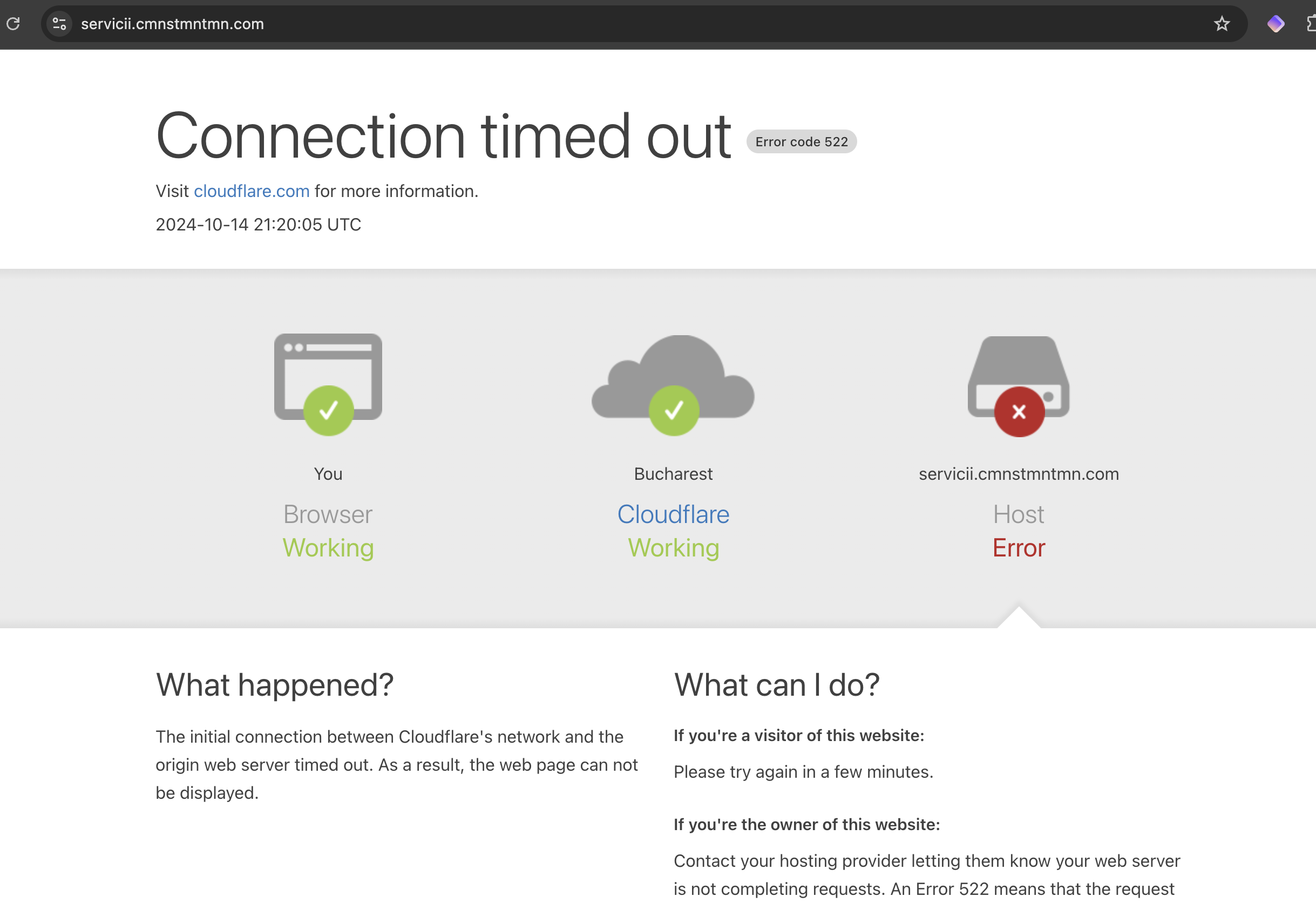Open the extensions puzzle-piece icon
The height and width of the screenshot is (910, 1316).
(1312, 24)
